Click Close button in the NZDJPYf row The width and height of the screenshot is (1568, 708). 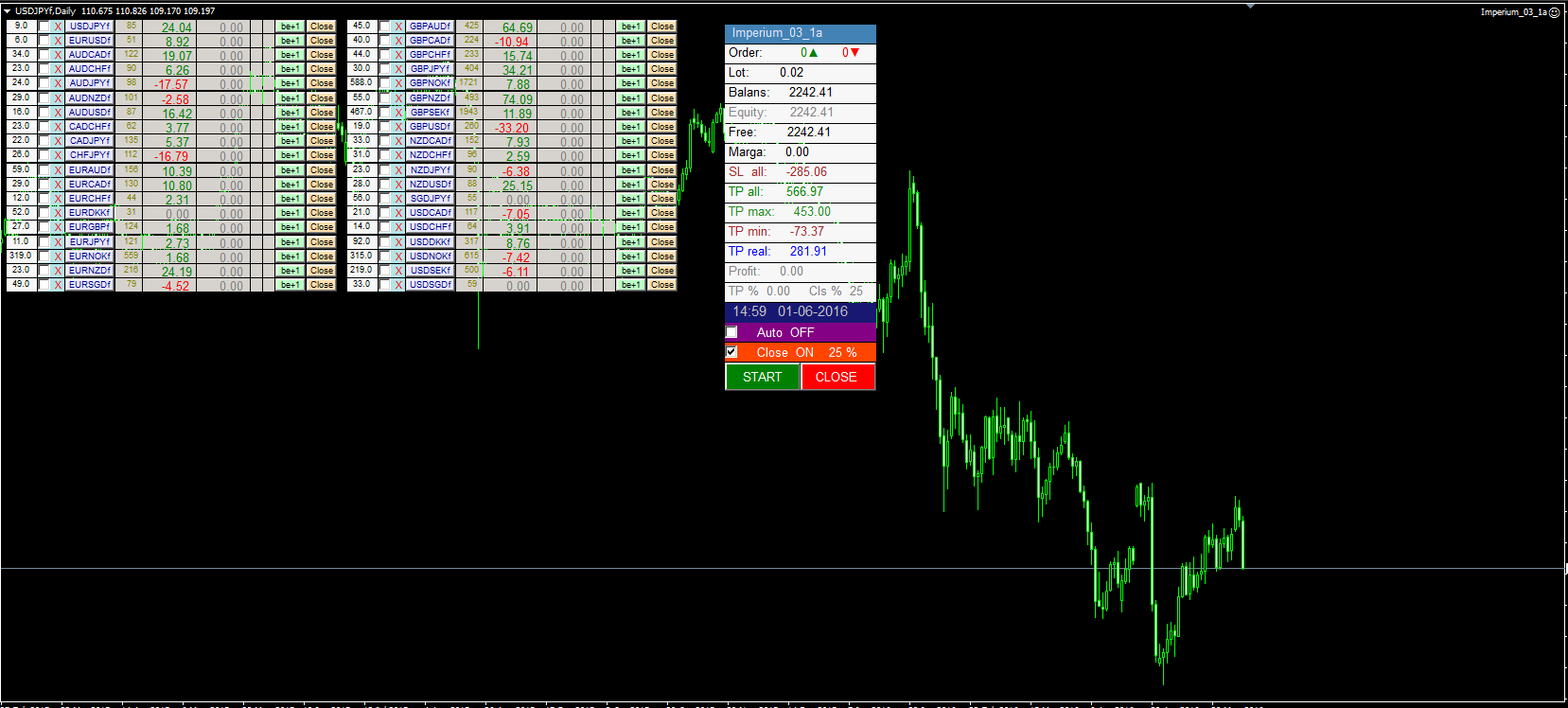[x=662, y=170]
